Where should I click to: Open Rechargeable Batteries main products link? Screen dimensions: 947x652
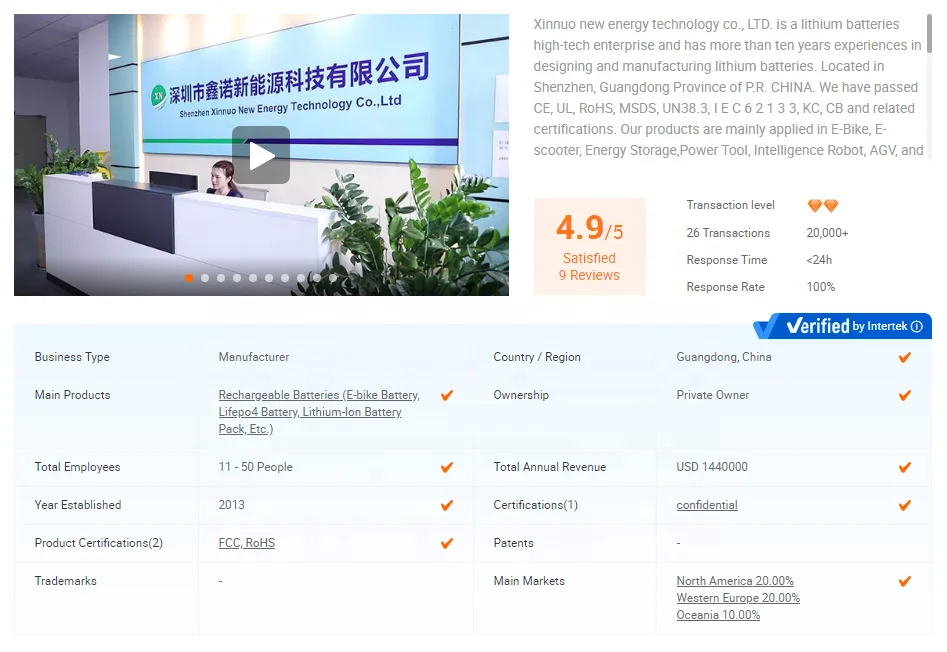pos(319,412)
